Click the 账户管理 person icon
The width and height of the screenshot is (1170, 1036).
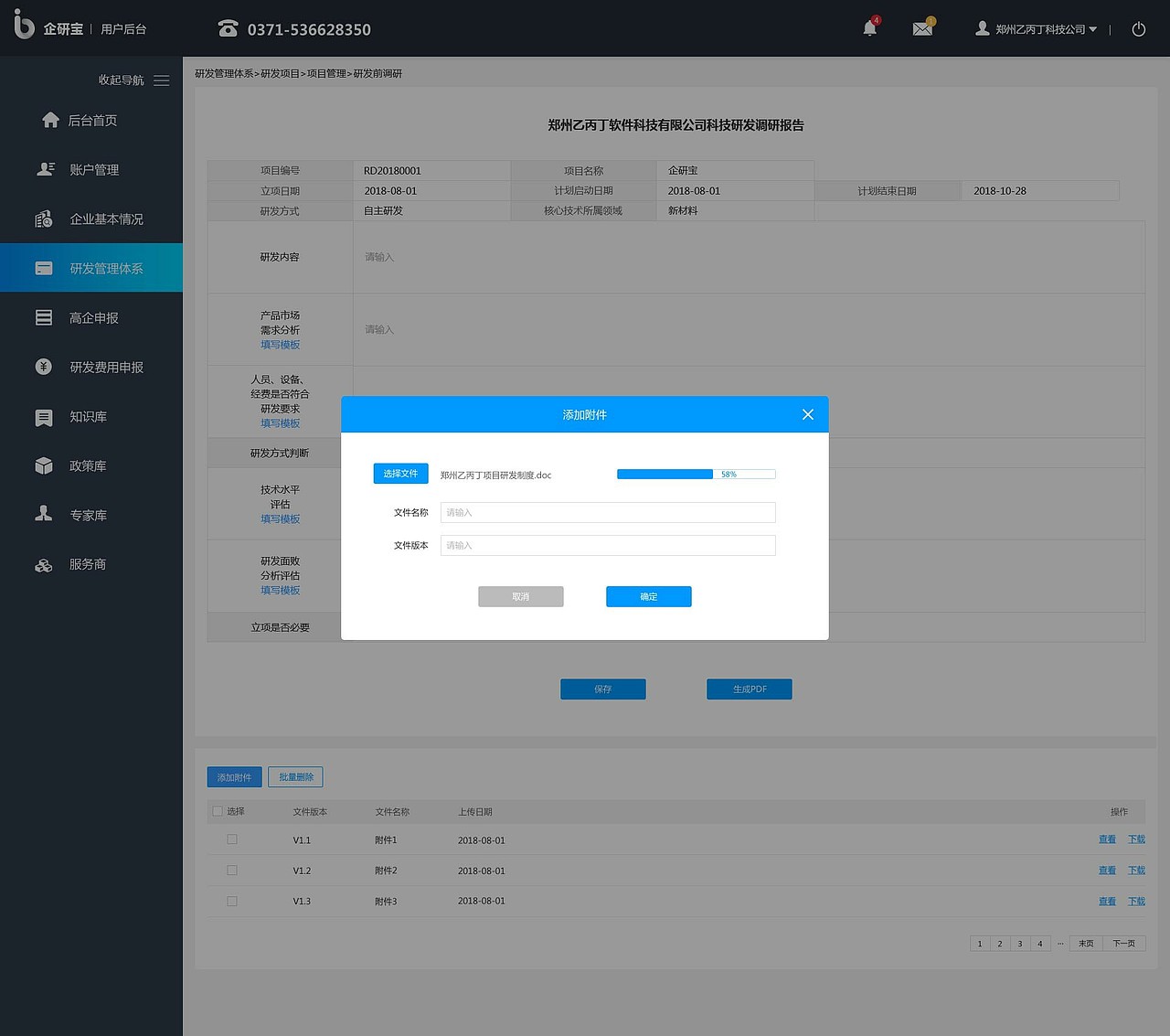coord(45,169)
